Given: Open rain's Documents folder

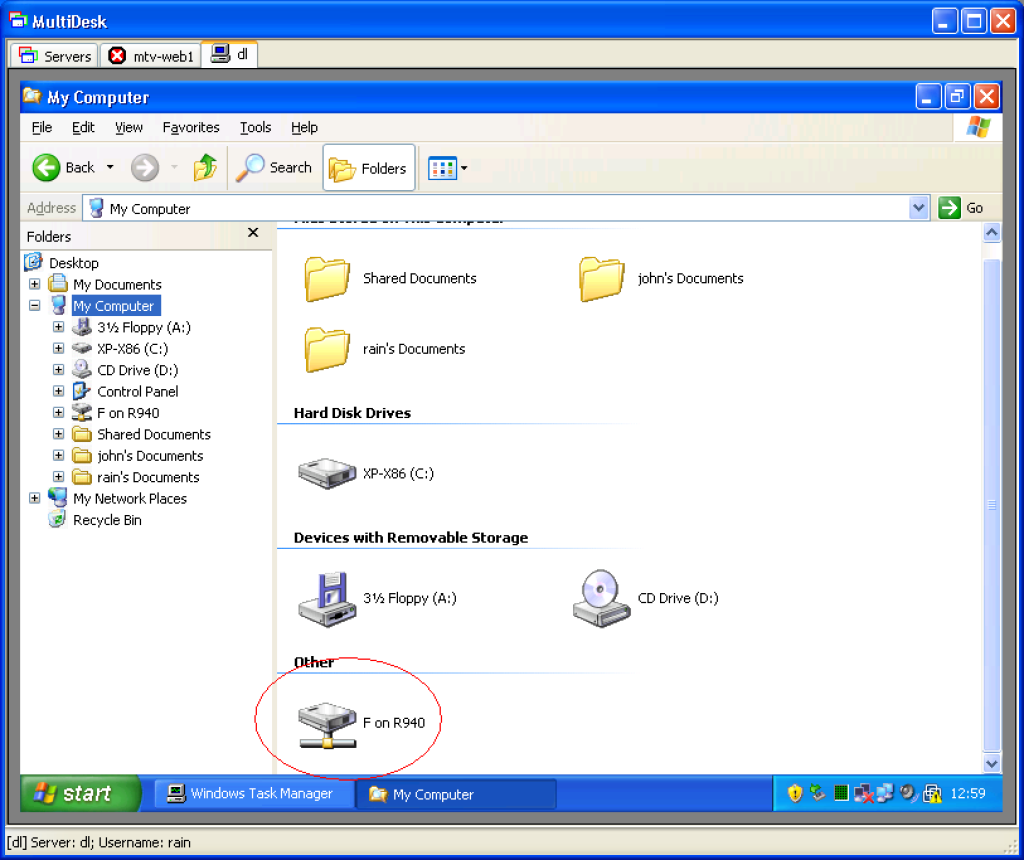Looking at the screenshot, I should click(x=327, y=348).
